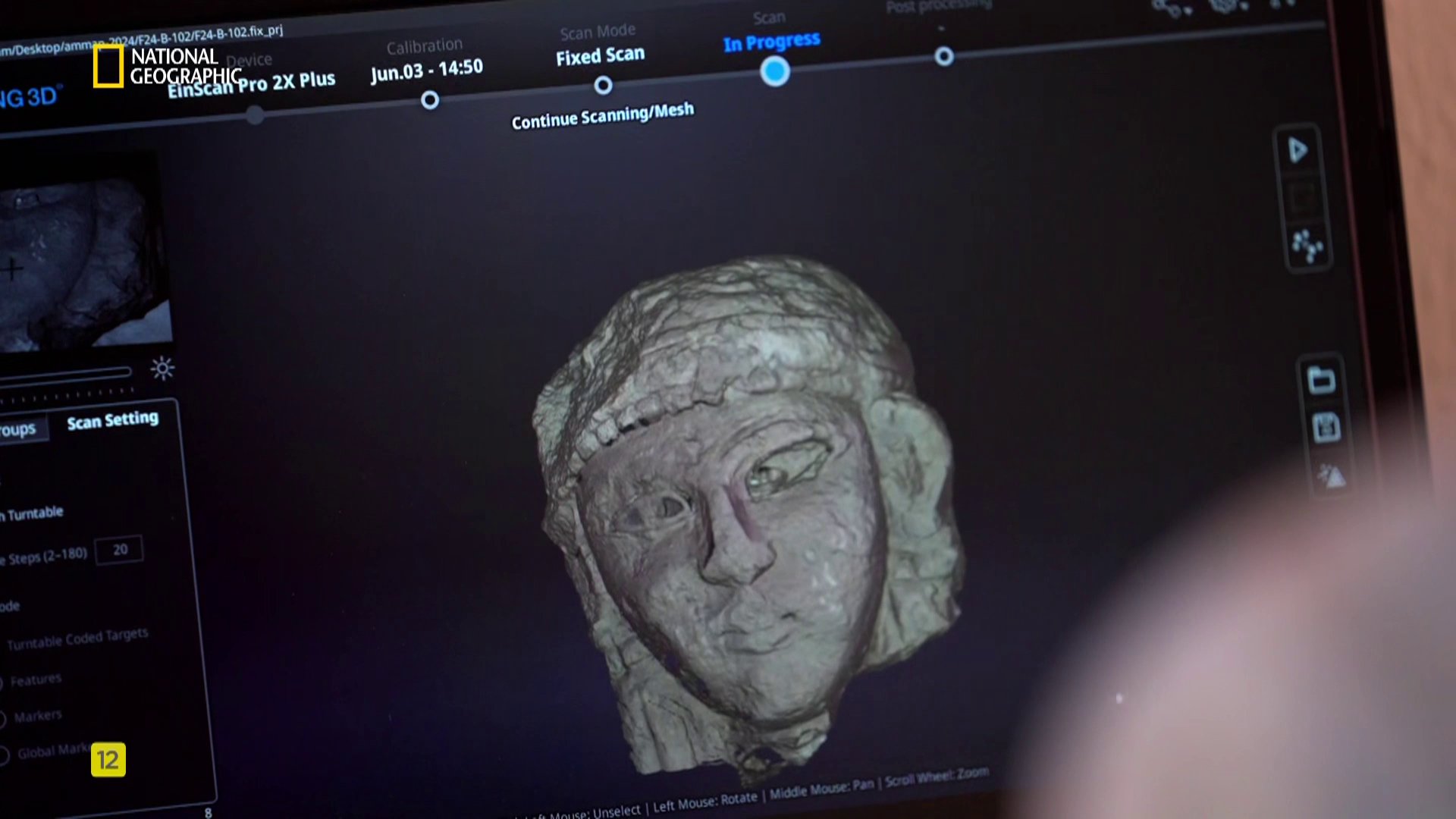Click the Fixed Scan mode step node

coord(603,86)
